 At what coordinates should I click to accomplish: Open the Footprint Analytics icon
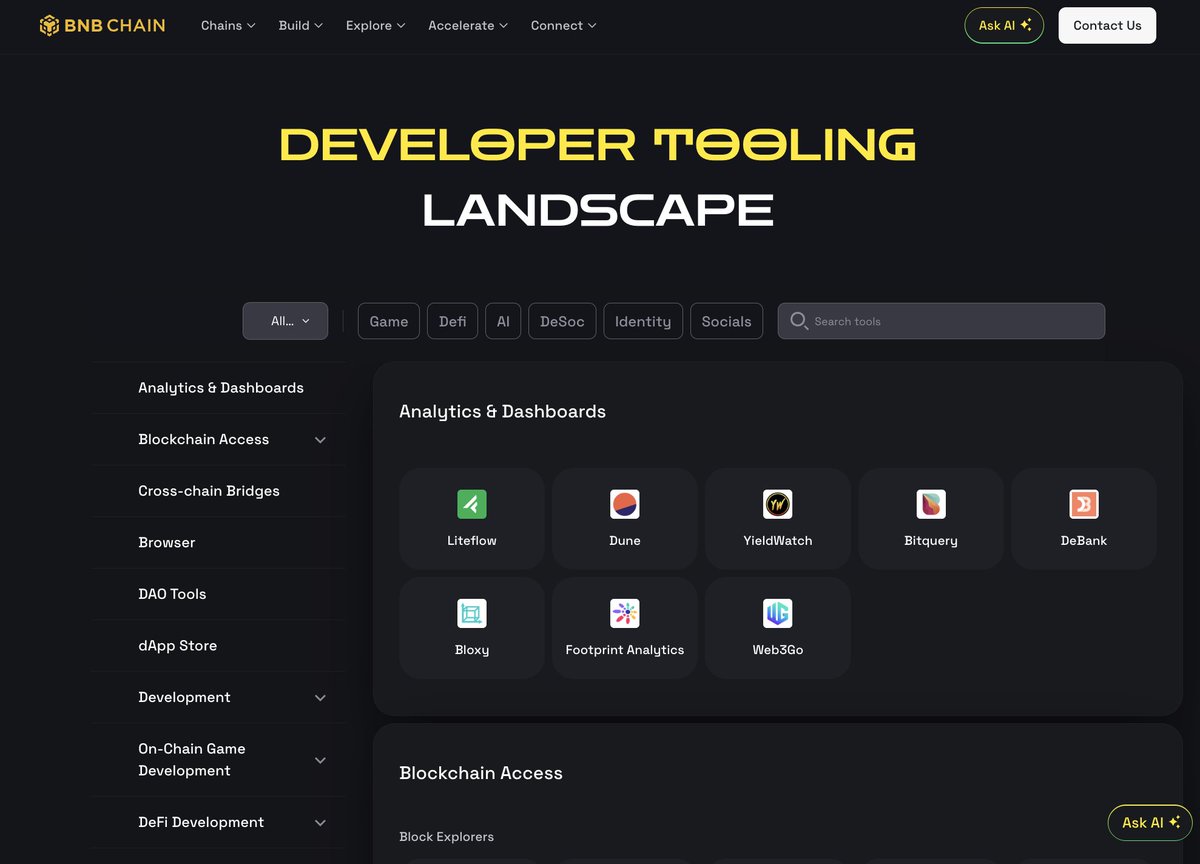click(x=625, y=613)
